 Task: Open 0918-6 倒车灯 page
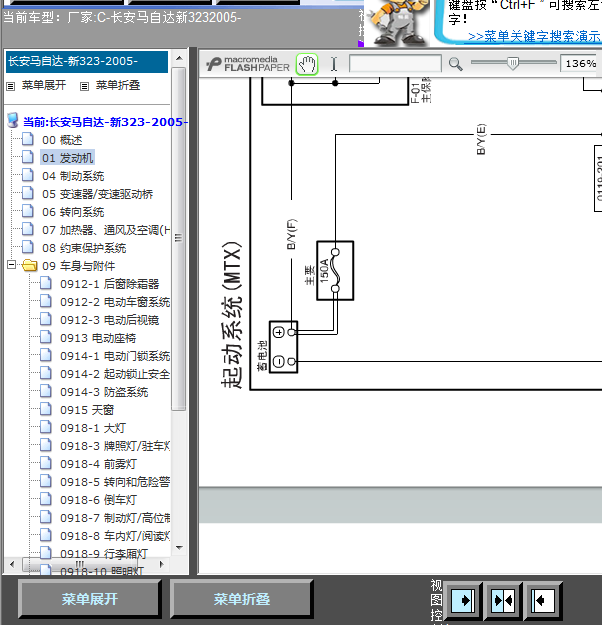(x=98, y=500)
